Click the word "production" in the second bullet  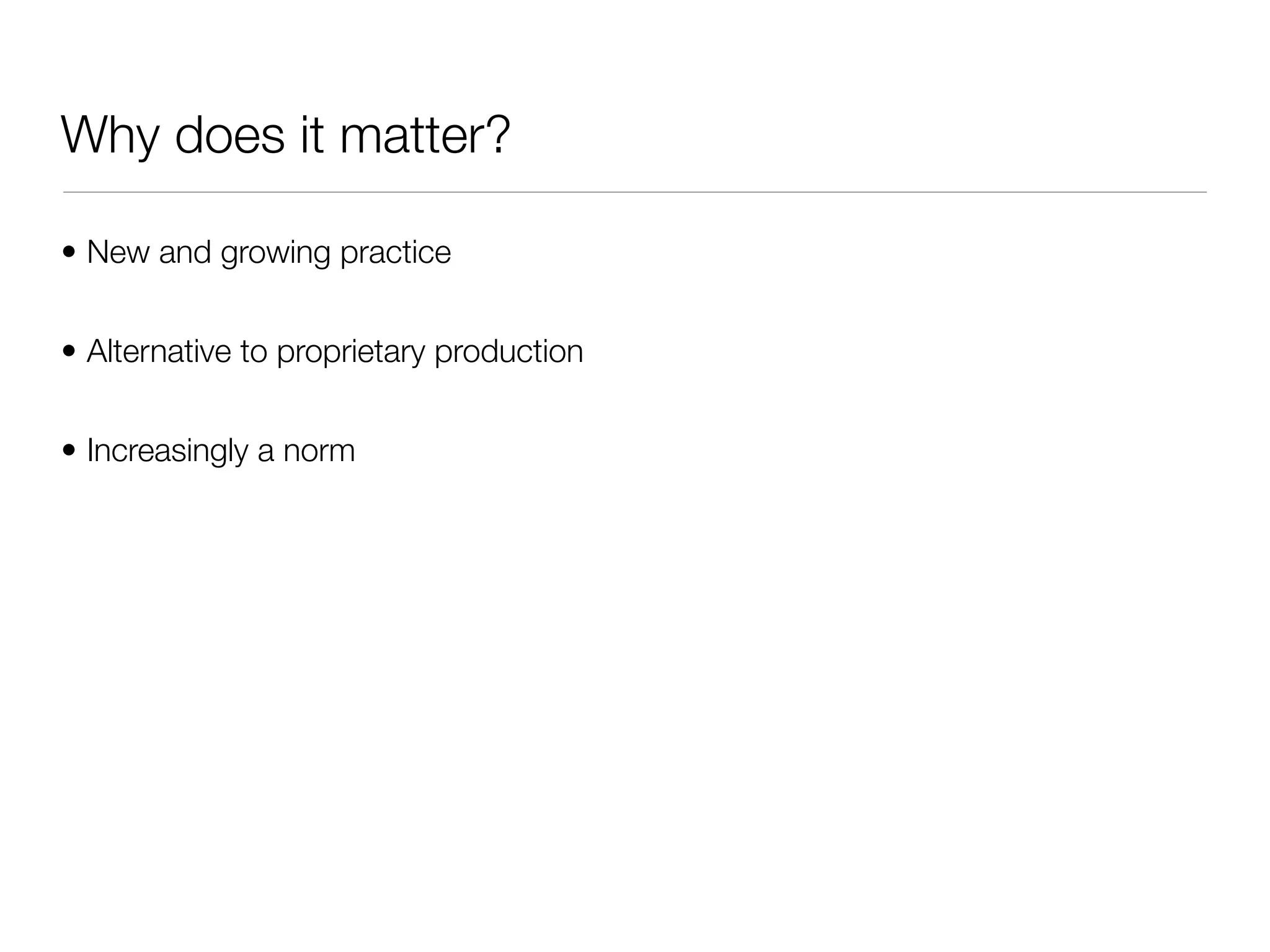coord(508,351)
